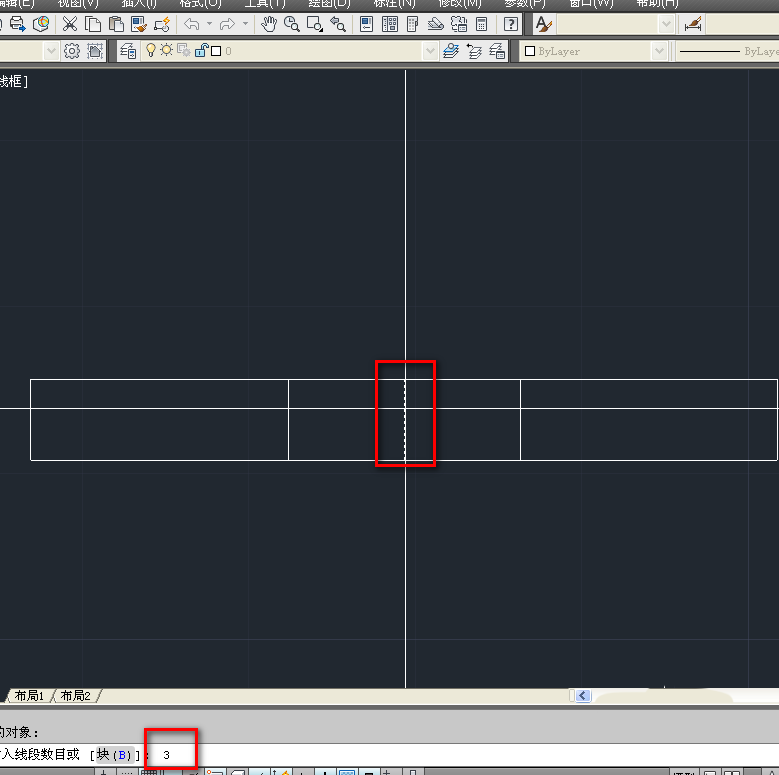Click the Paste clipboard icon
The image size is (779, 775).
click(116, 23)
